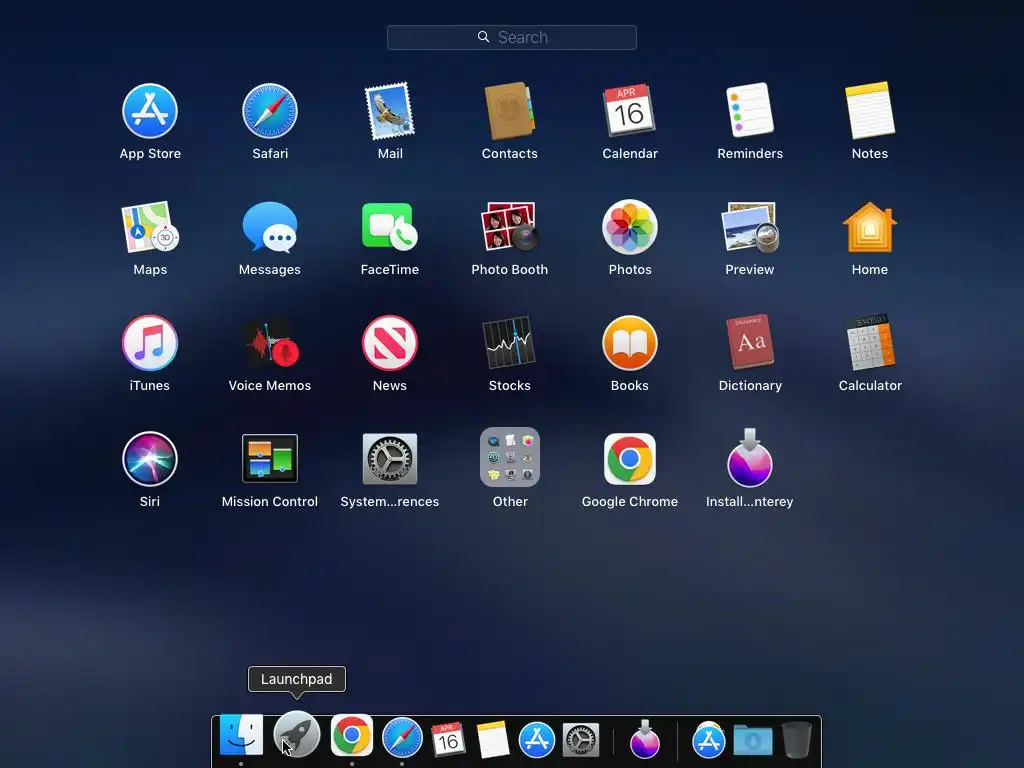Open the Books app
1024x768 pixels.
pyautogui.click(x=630, y=344)
